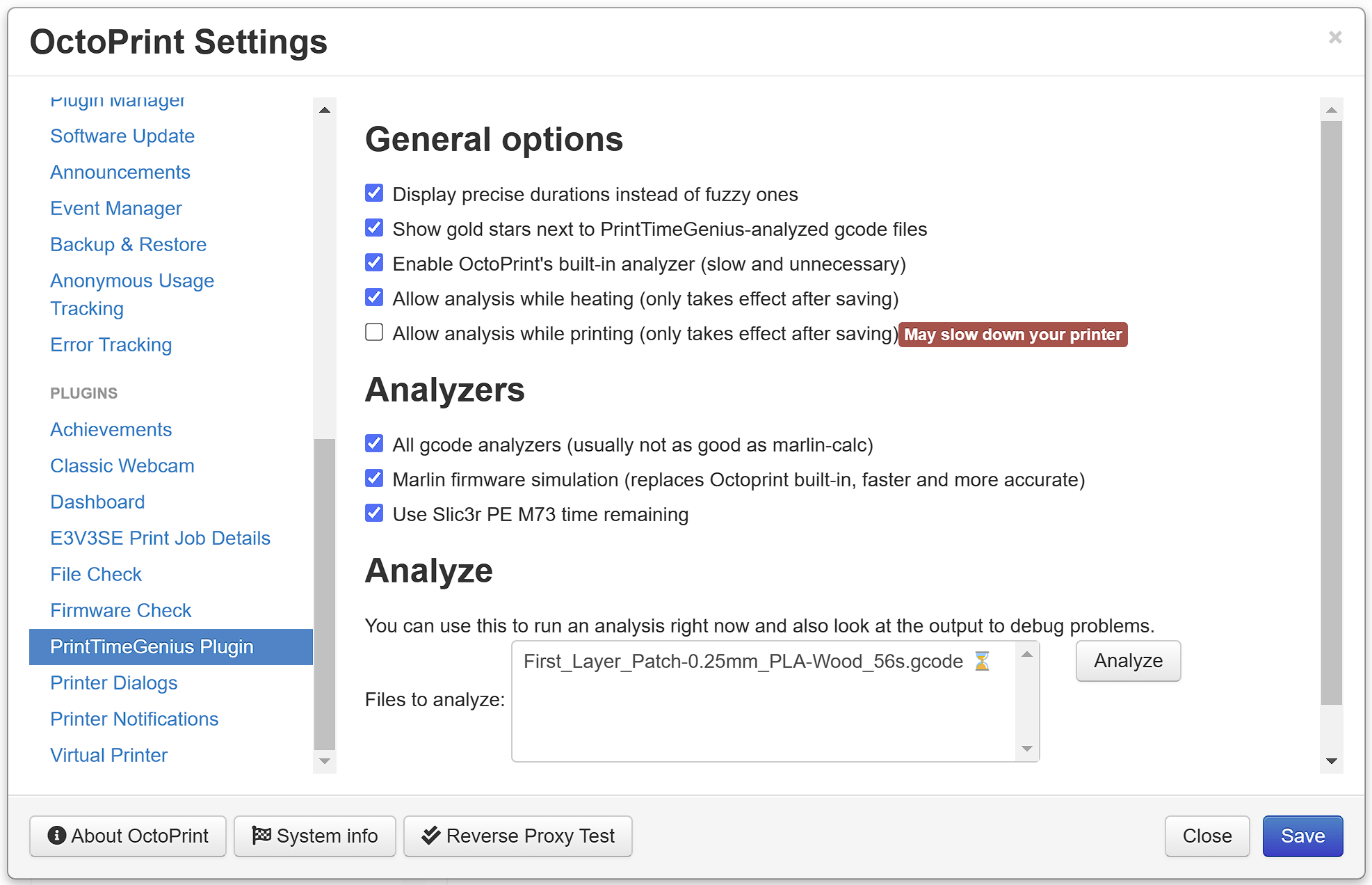Click the Close button

[x=1207, y=836]
